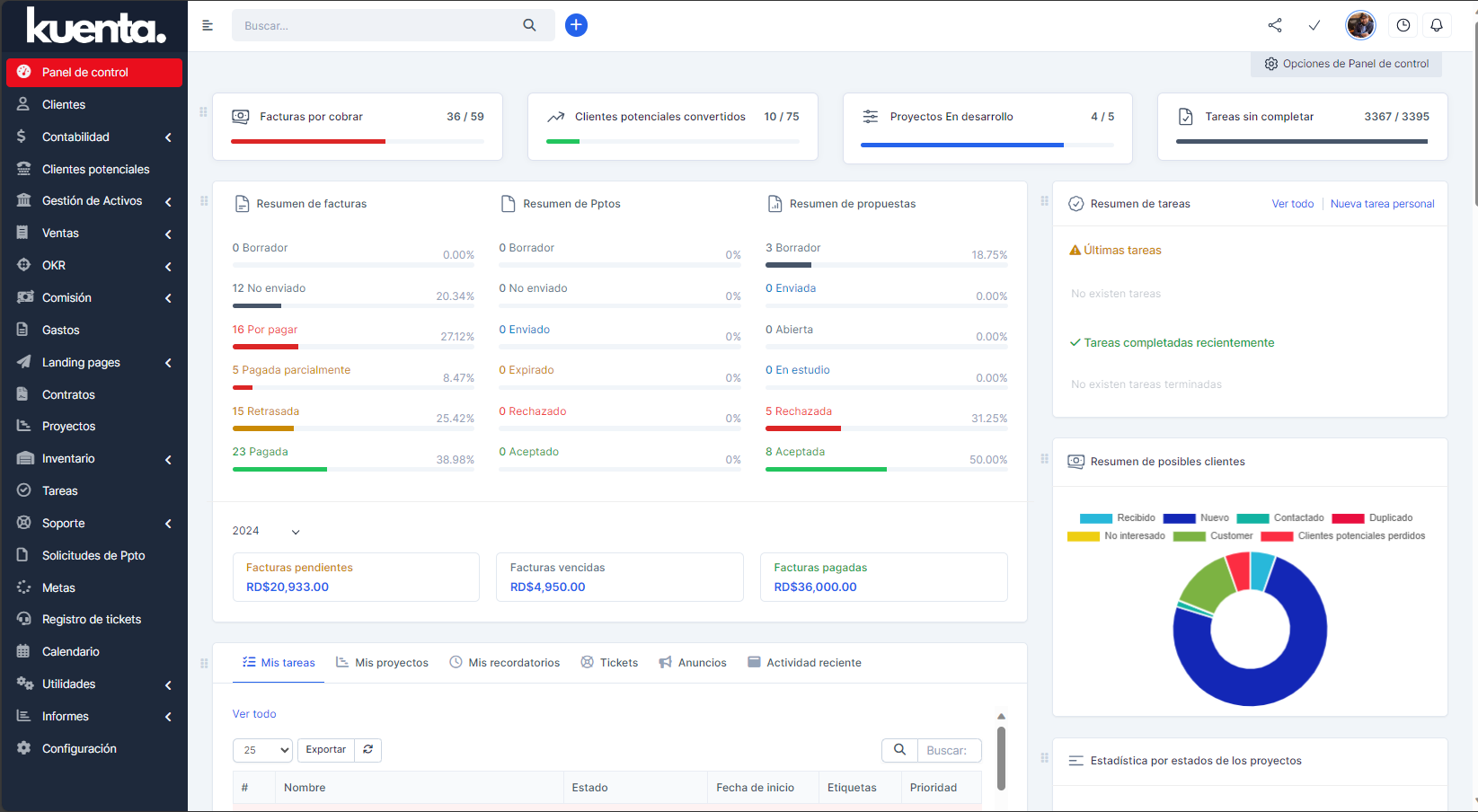Click the checkmark tasks icon in header

pyautogui.click(x=1314, y=25)
